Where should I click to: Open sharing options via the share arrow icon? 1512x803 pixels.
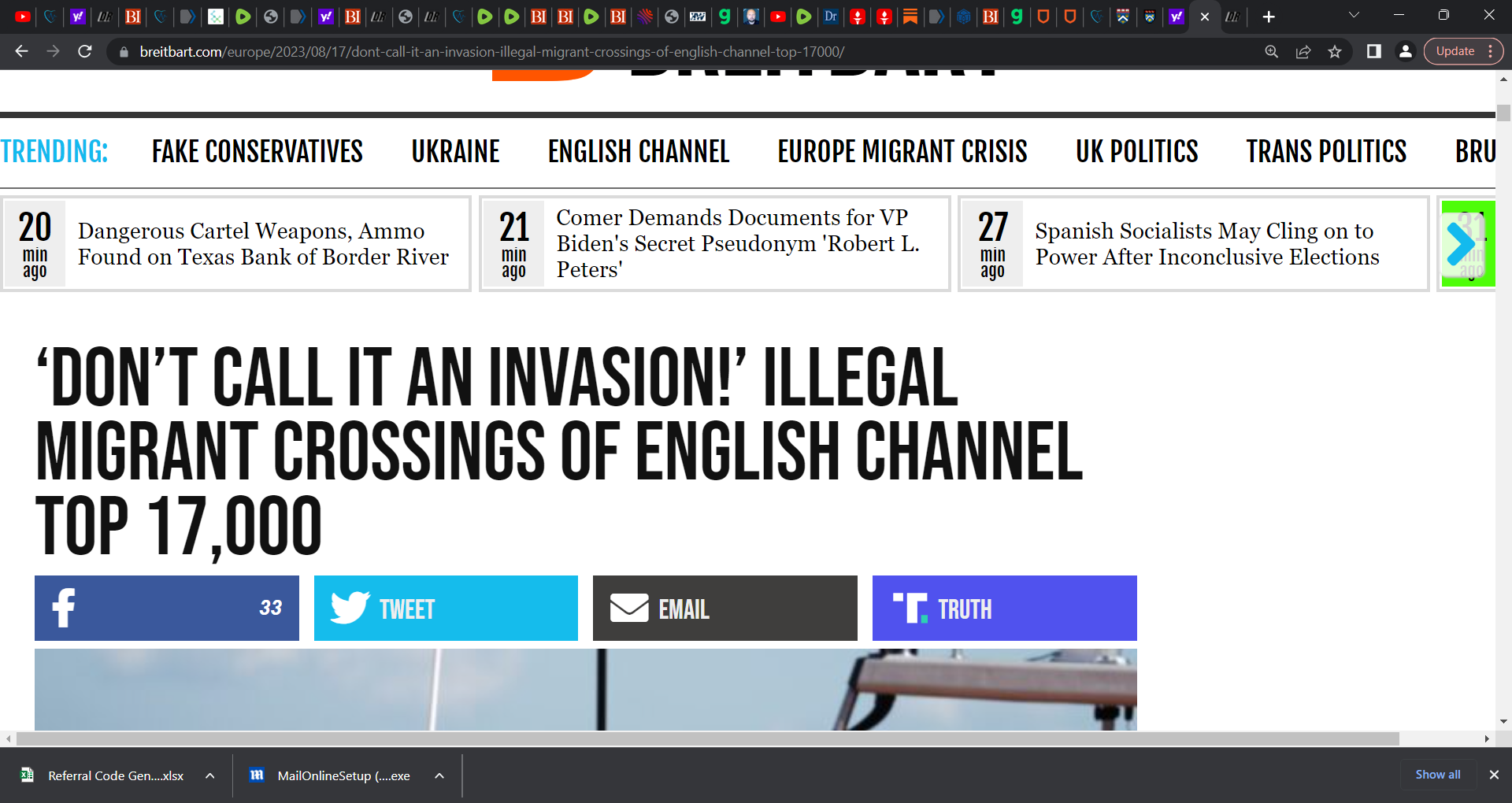(1303, 51)
